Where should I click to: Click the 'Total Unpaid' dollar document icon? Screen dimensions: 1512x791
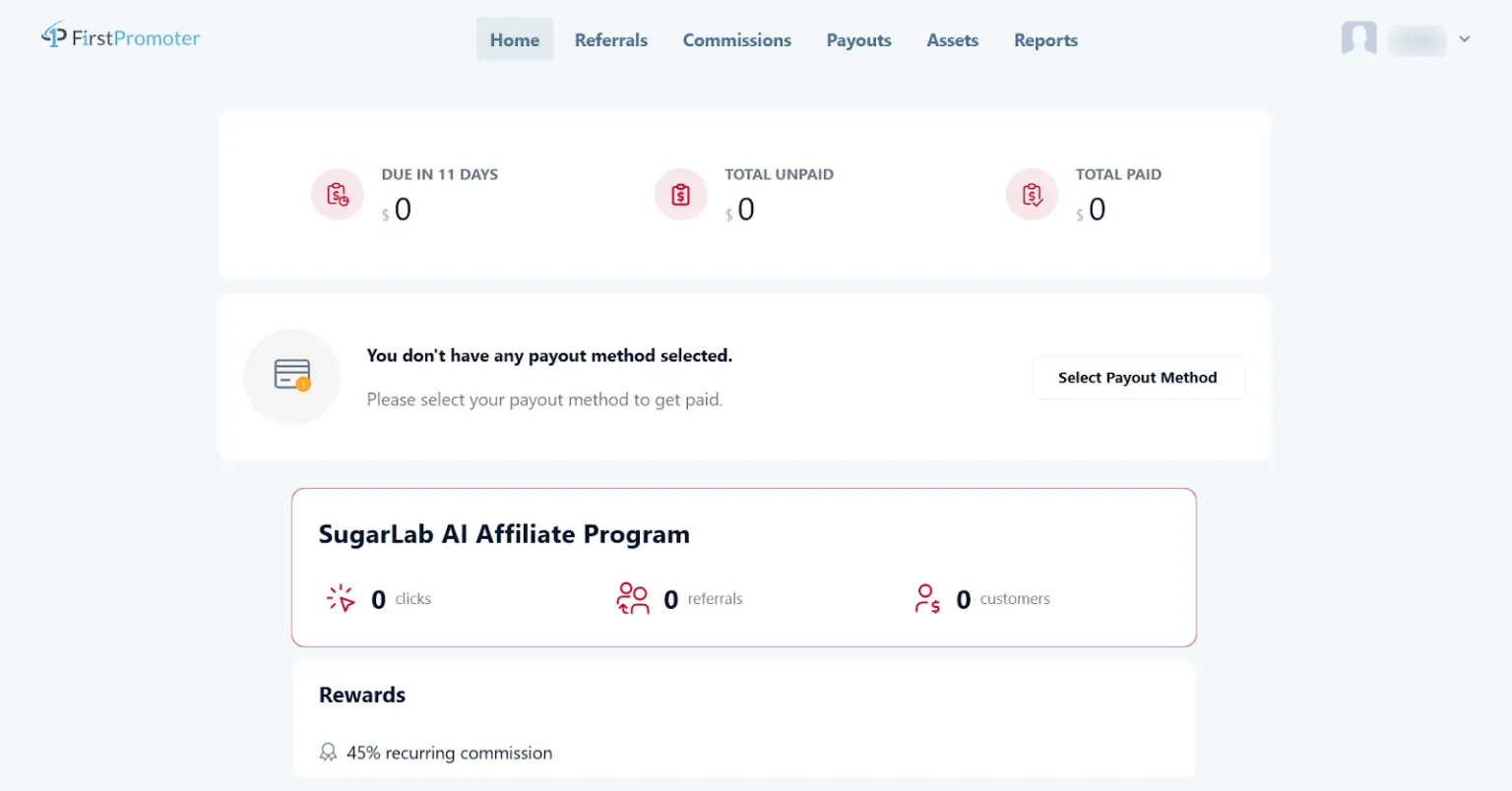tap(680, 194)
